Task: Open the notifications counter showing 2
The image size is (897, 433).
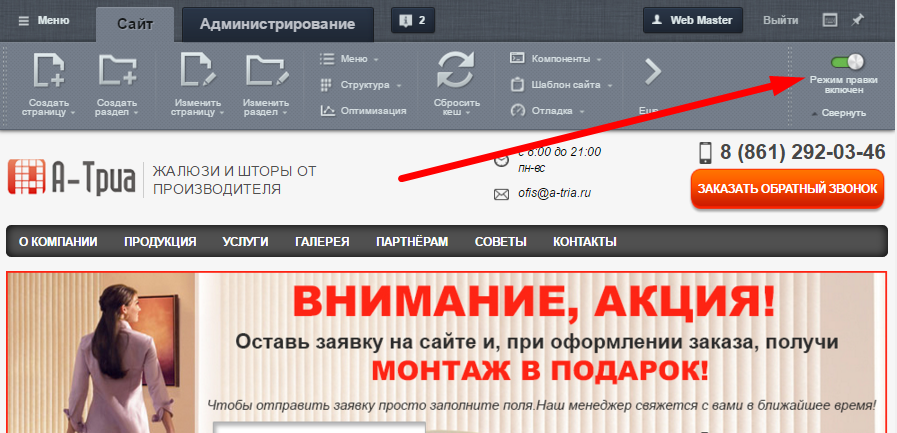Action: (x=413, y=21)
